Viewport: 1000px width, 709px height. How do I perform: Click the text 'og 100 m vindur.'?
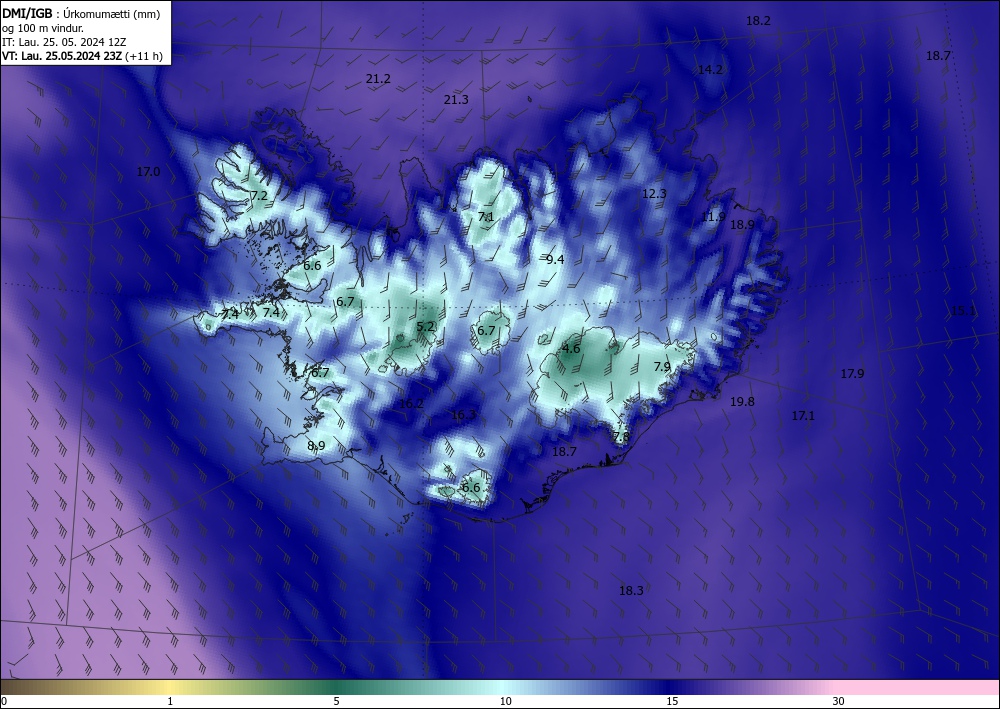click(x=43, y=28)
